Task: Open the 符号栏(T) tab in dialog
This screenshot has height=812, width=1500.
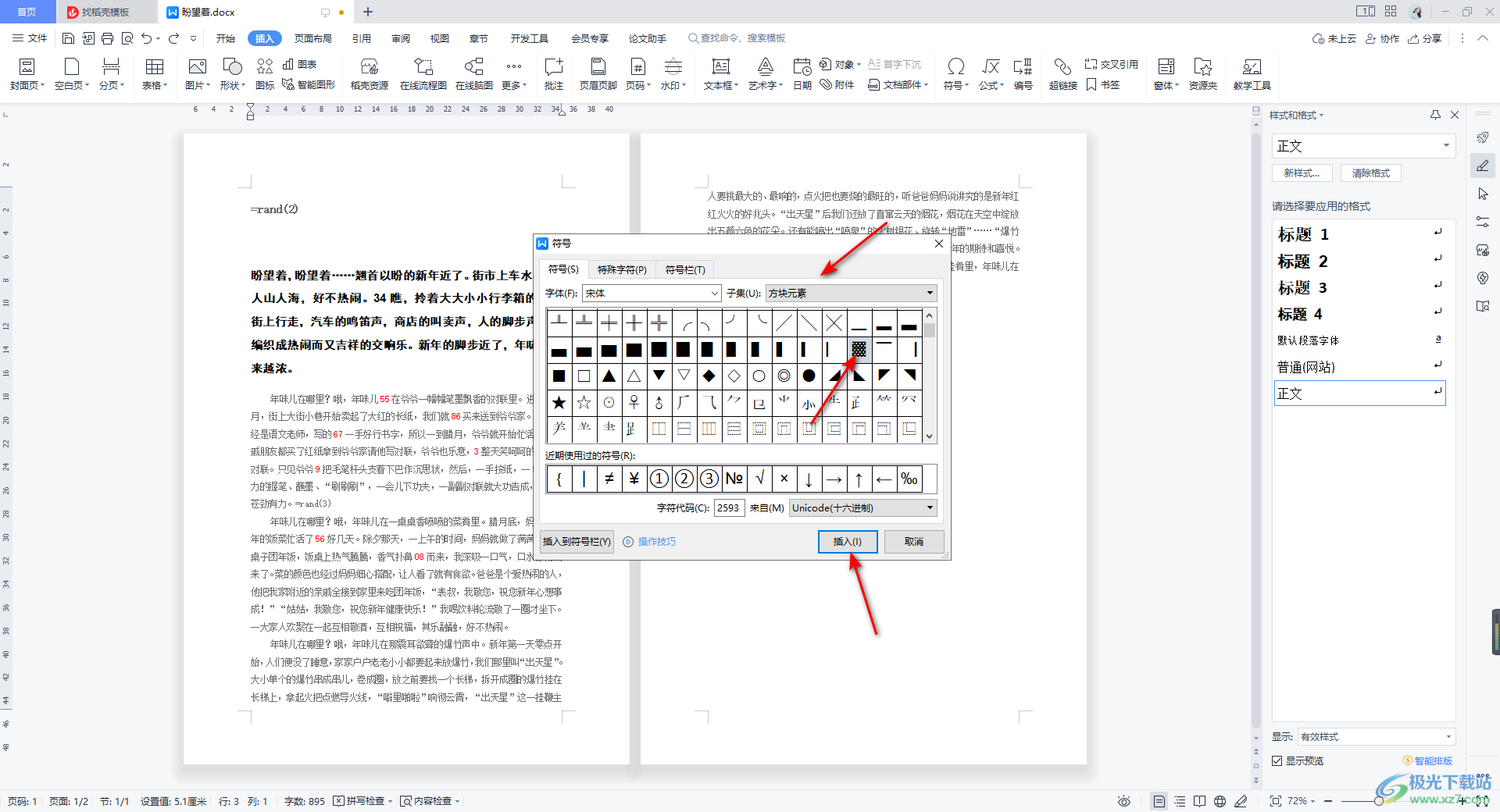Action: coord(685,269)
